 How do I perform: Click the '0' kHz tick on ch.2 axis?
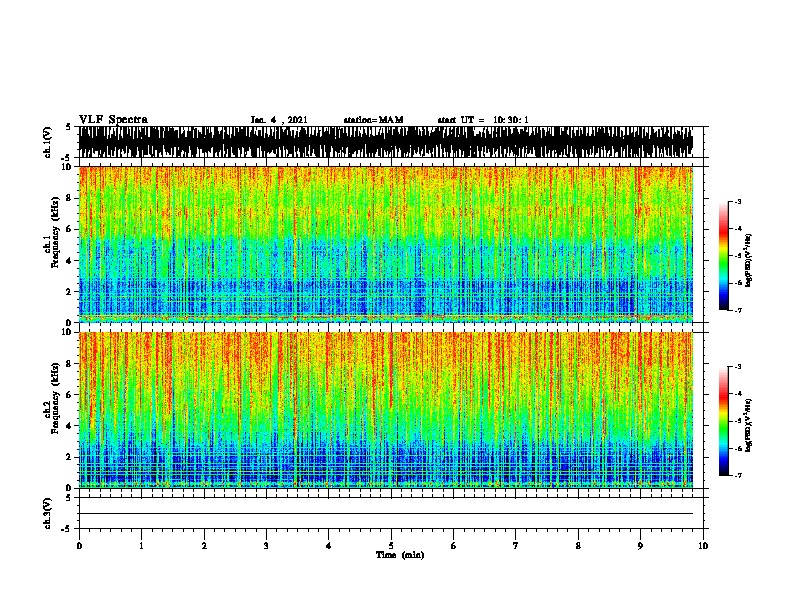pos(70,488)
